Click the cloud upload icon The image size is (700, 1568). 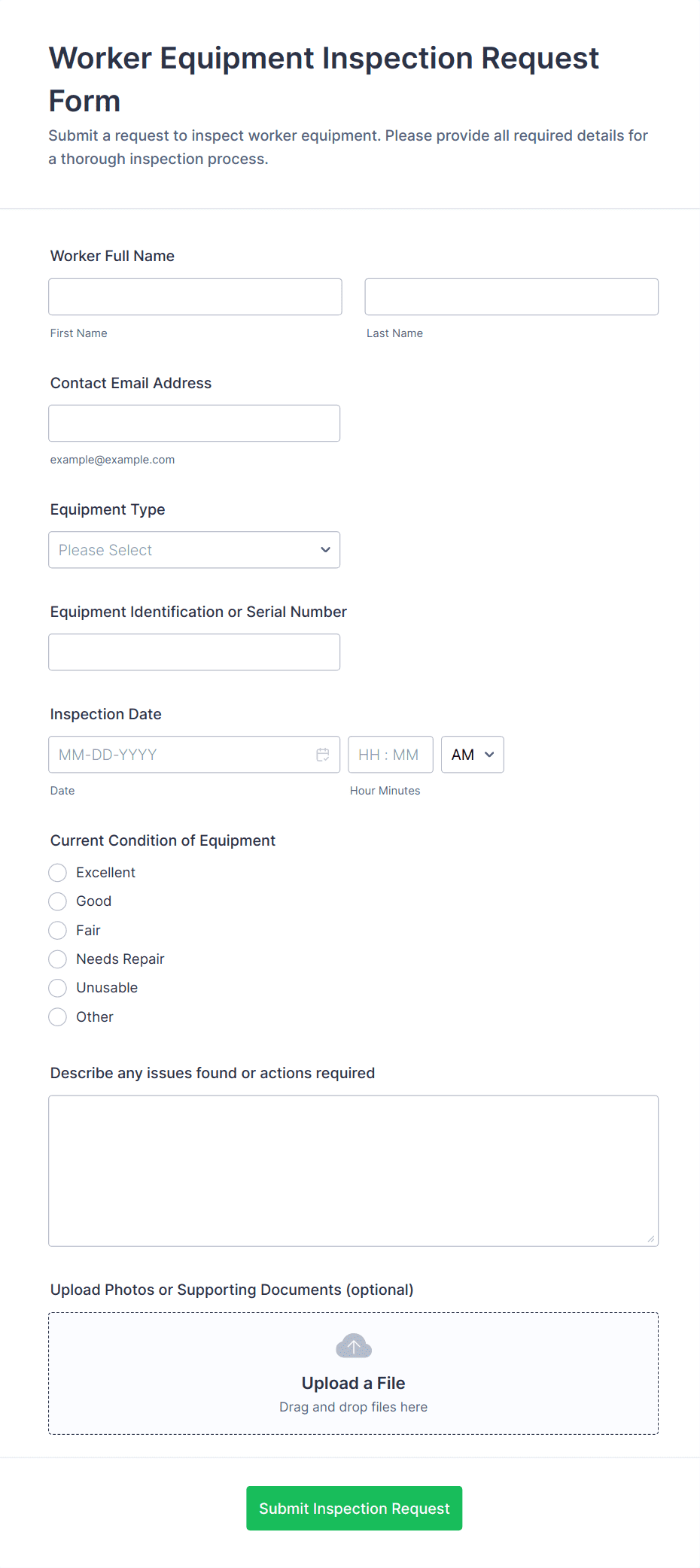click(x=354, y=1346)
